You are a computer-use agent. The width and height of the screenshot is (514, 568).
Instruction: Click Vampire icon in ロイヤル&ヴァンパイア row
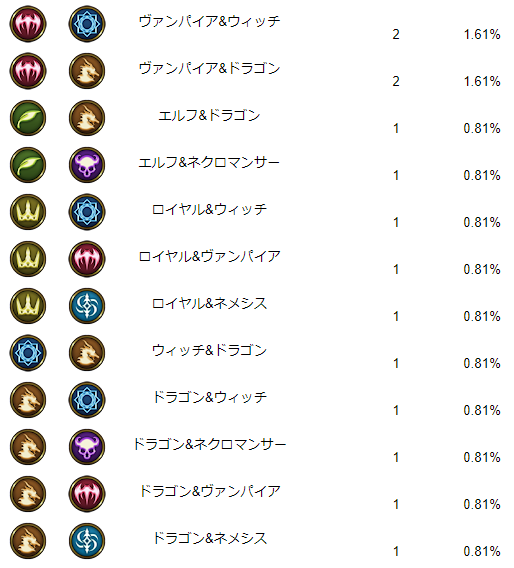point(87,259)
